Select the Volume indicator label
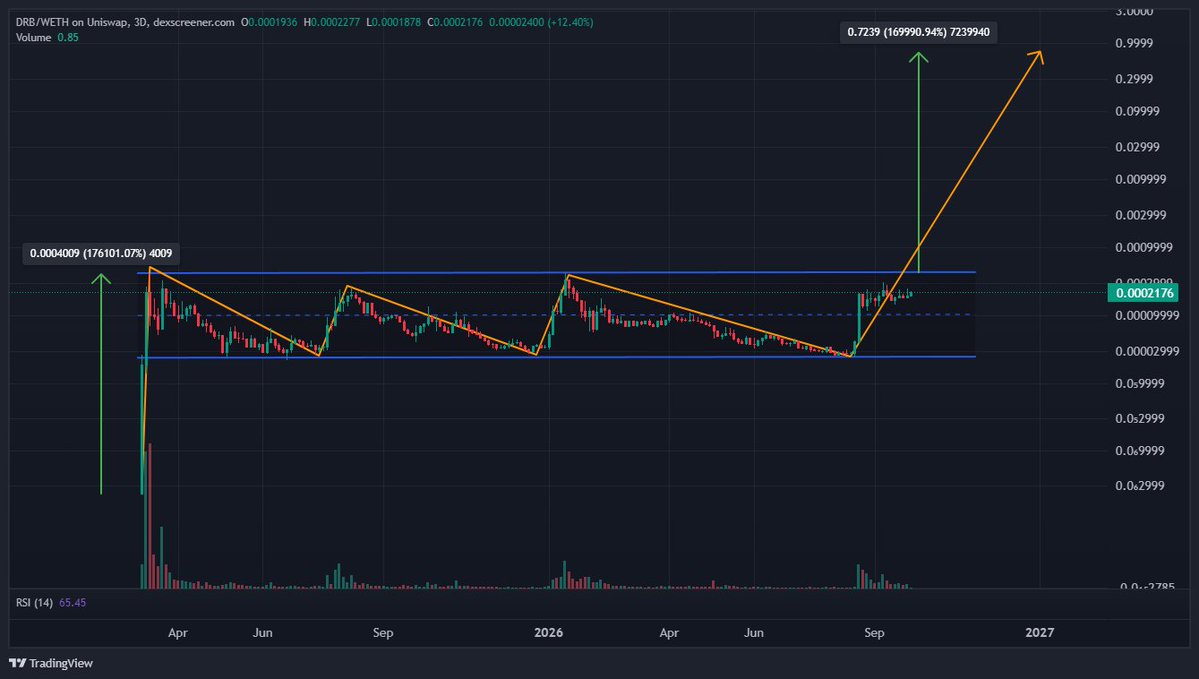This screenshot has height=679, width=1199. tap(34, 37)
